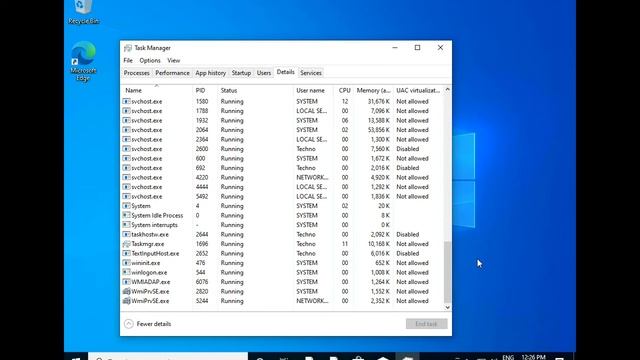Open the View menu

173,60
